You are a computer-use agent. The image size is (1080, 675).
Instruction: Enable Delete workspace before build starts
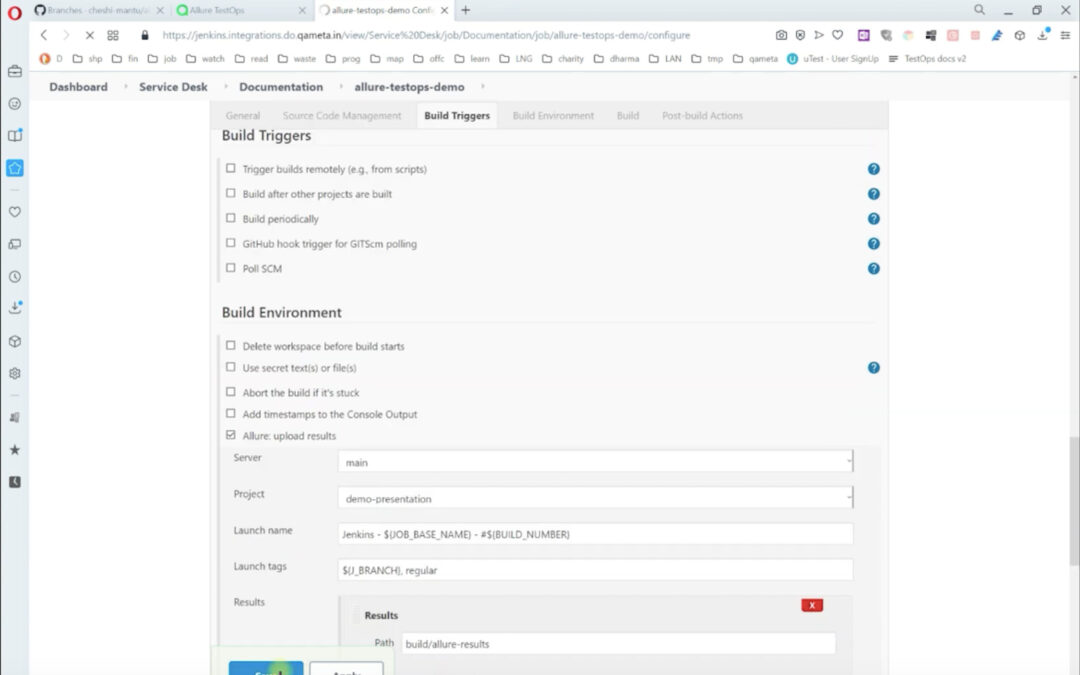(231, 346)
